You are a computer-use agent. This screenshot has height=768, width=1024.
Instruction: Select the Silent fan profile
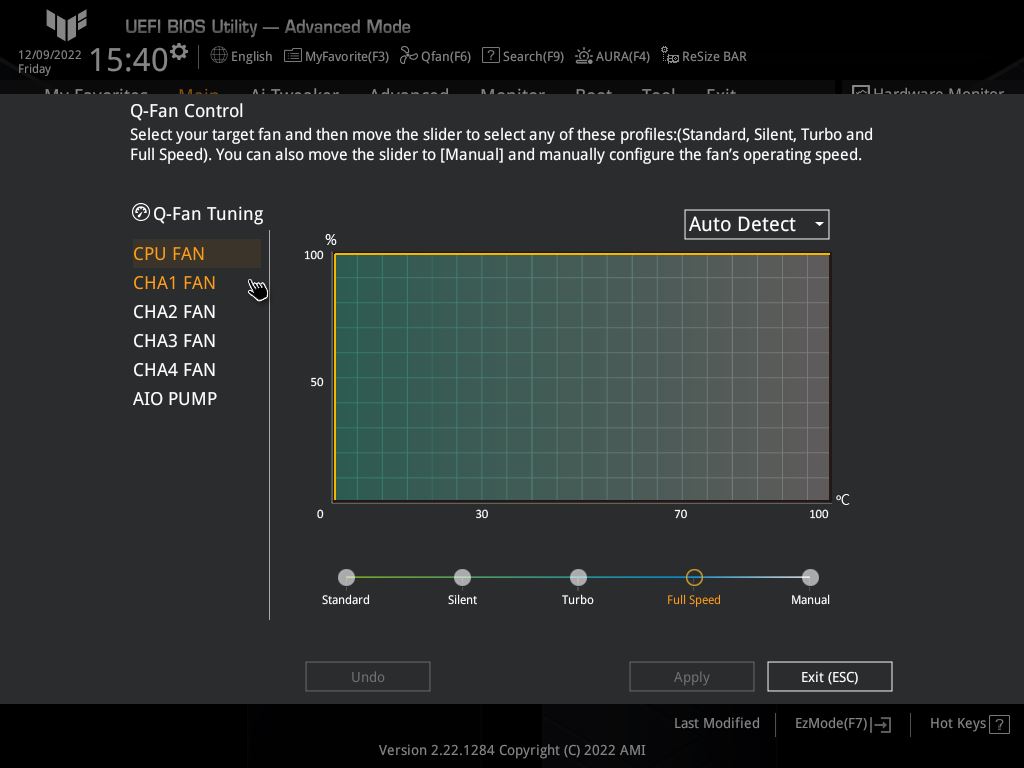[x=462, y=577]
